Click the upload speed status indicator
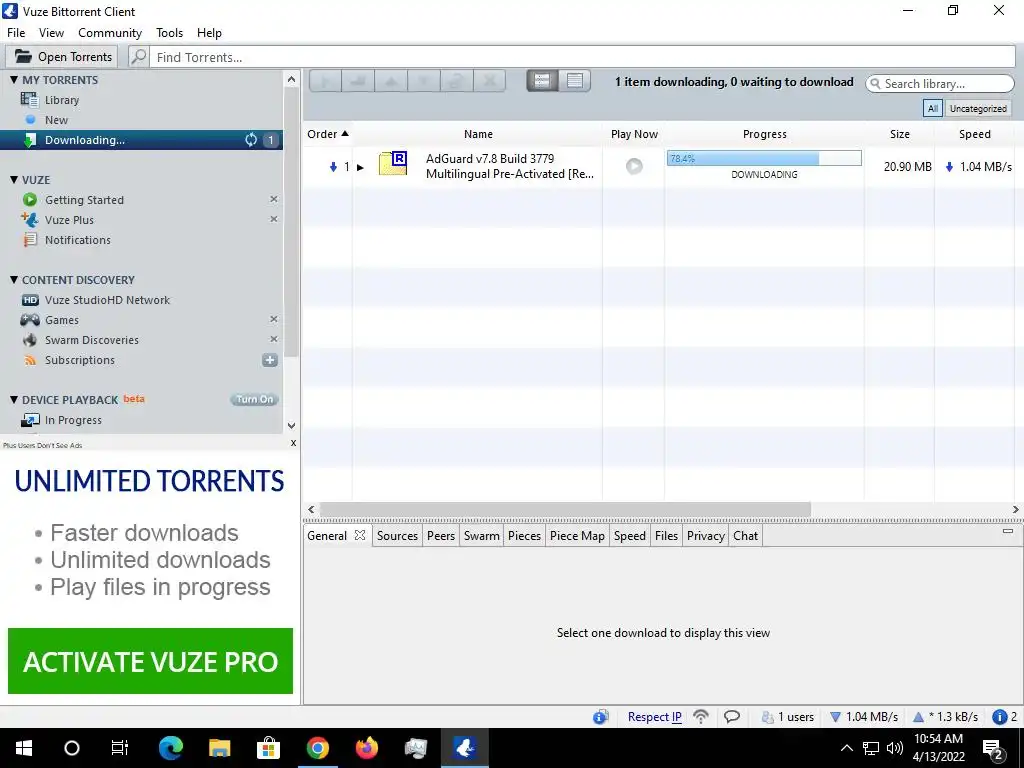This screenshot has width=1024, height=768. tap(945, 716)
